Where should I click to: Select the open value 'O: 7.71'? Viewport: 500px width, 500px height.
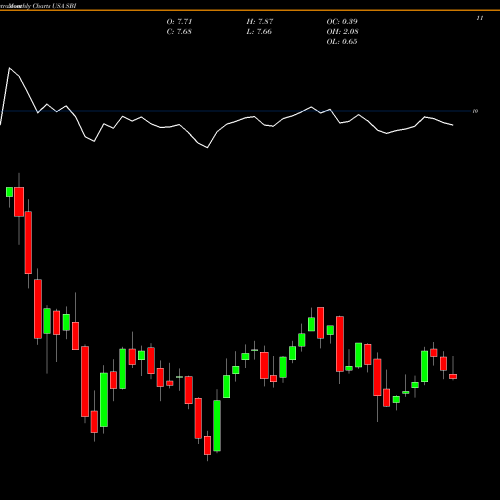coord(179,22)
